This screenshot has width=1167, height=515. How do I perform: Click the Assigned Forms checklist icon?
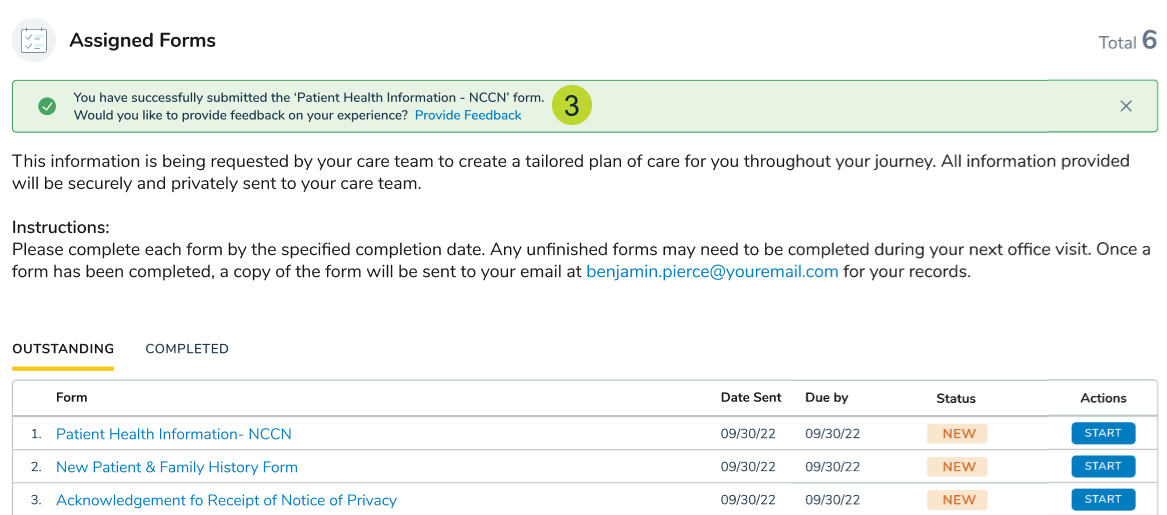[34, 41]
